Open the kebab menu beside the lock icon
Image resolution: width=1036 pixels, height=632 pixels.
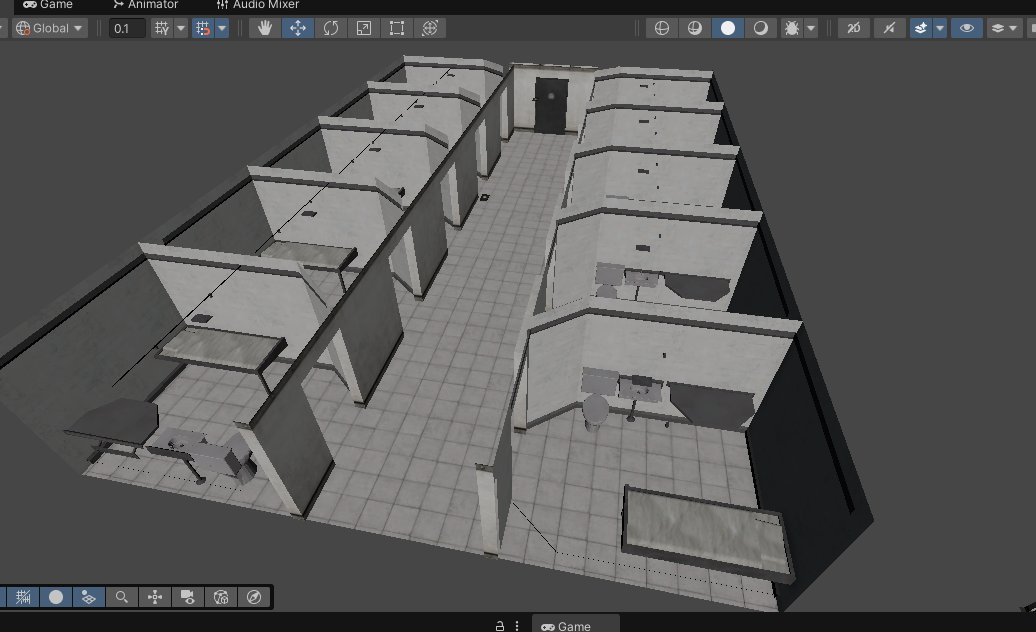tap(517, 625)
